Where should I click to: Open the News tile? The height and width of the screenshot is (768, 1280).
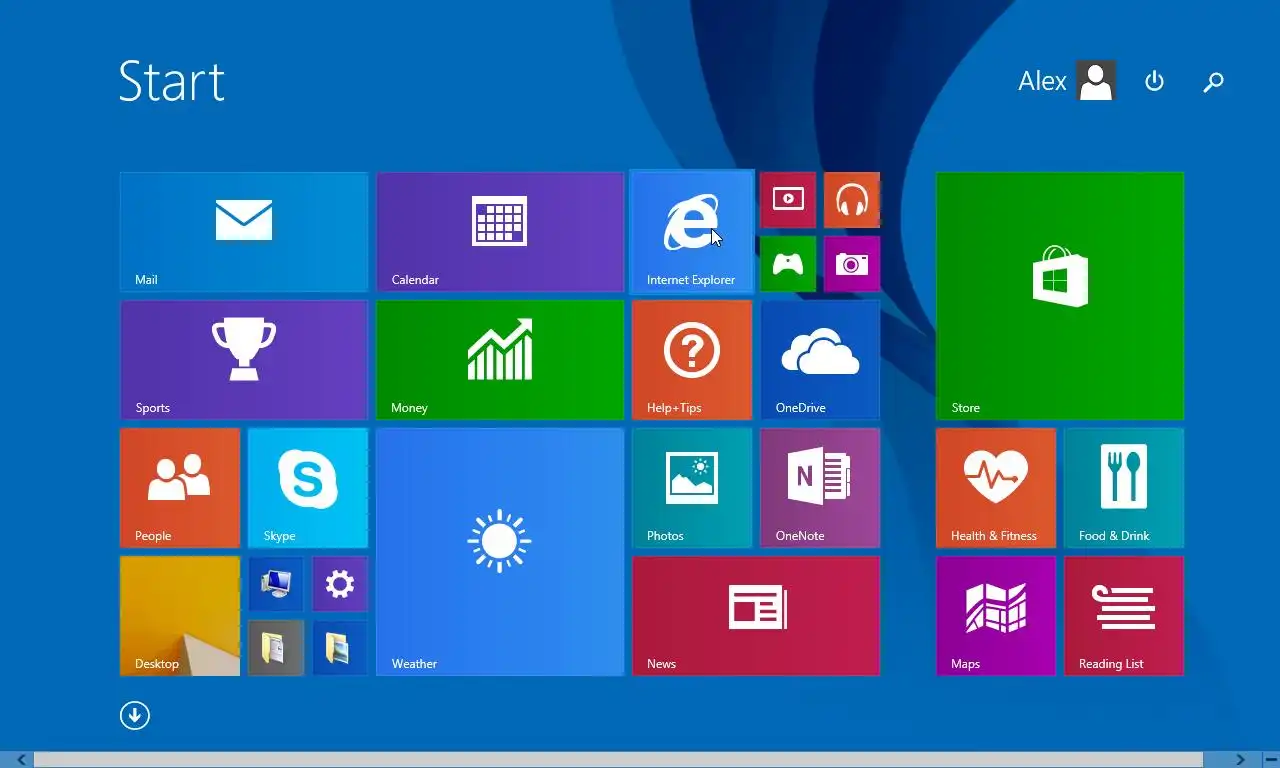756,616
